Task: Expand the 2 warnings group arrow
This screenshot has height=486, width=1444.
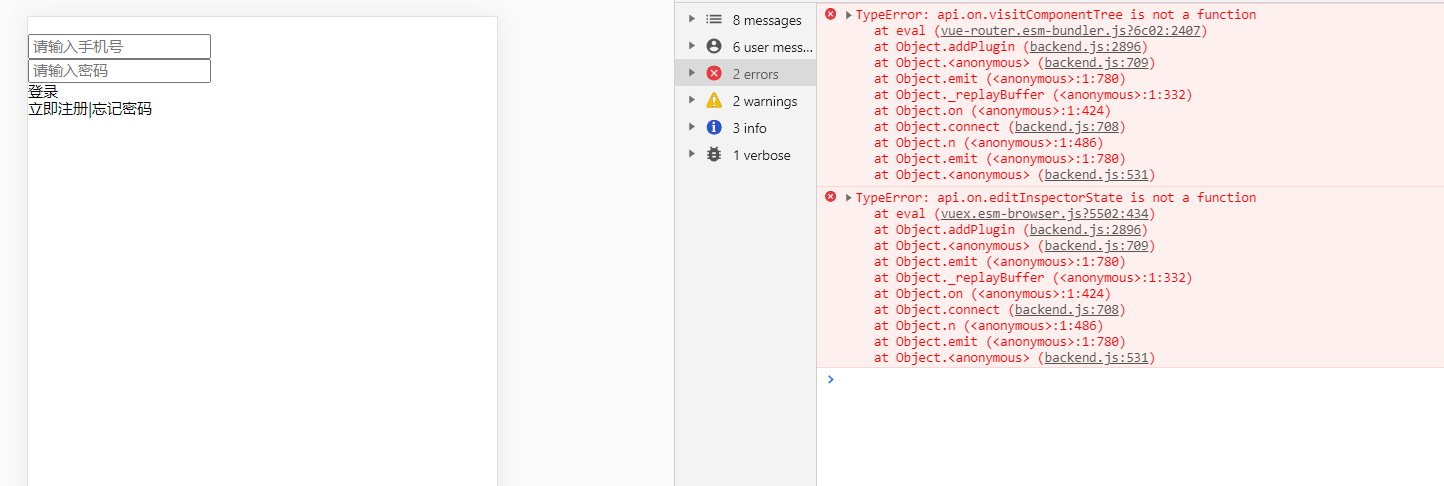Action: click(x=690, y=101)
